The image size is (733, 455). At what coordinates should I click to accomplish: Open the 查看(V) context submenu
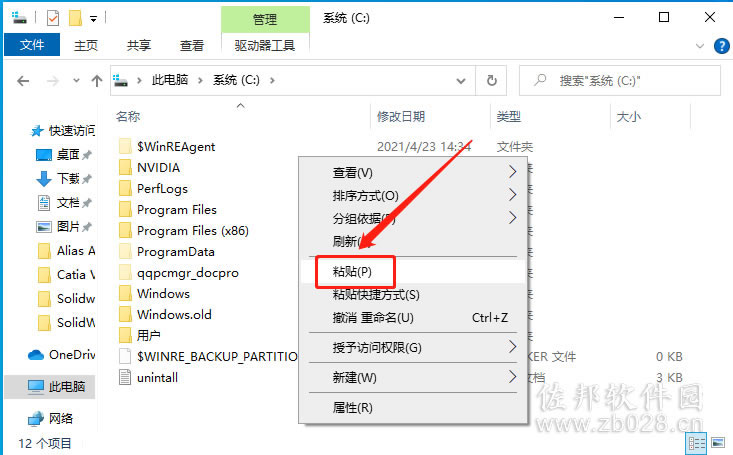[413, 173]
